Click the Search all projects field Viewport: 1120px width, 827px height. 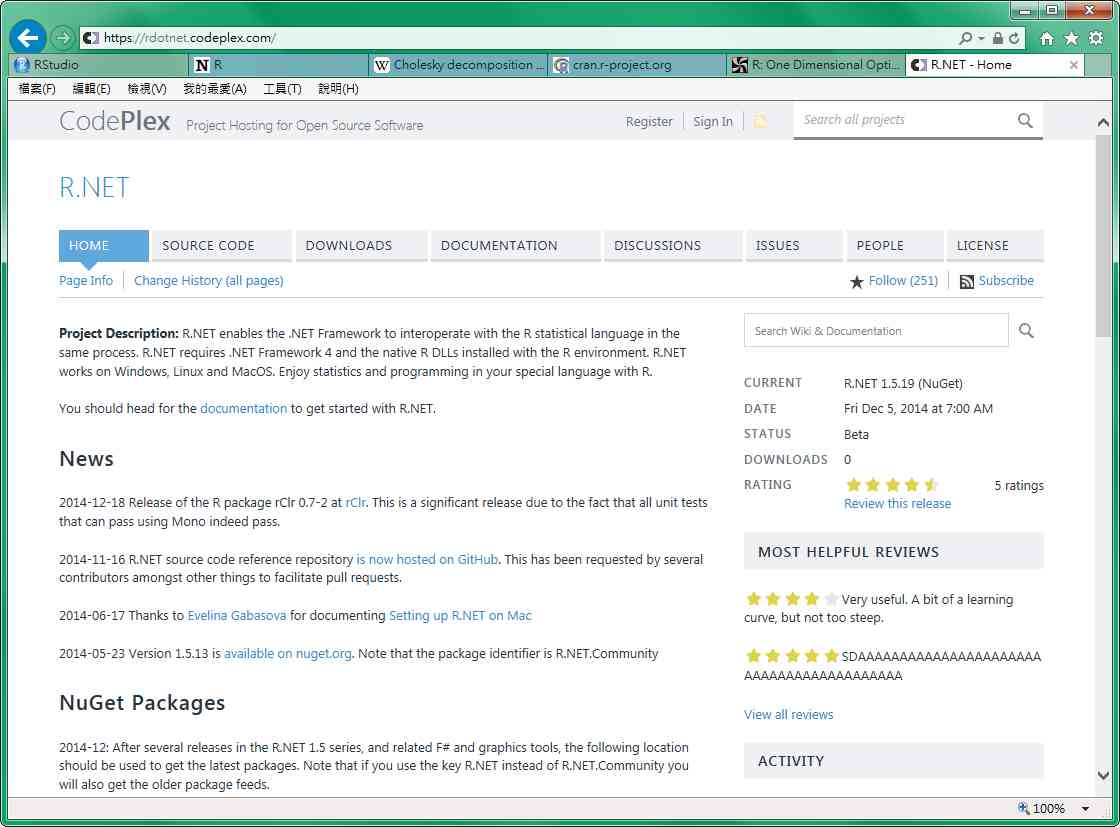(904, 120)
